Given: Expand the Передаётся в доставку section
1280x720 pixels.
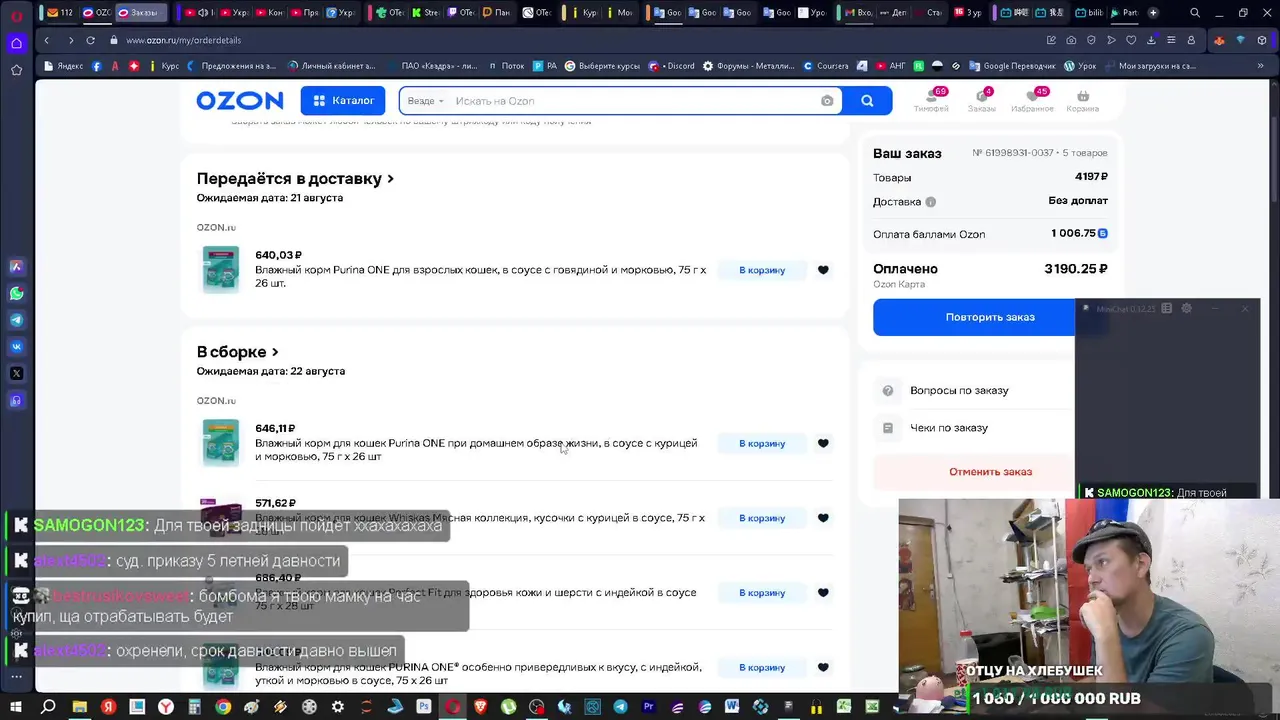Looking at the screenshot, I should 295,178.
